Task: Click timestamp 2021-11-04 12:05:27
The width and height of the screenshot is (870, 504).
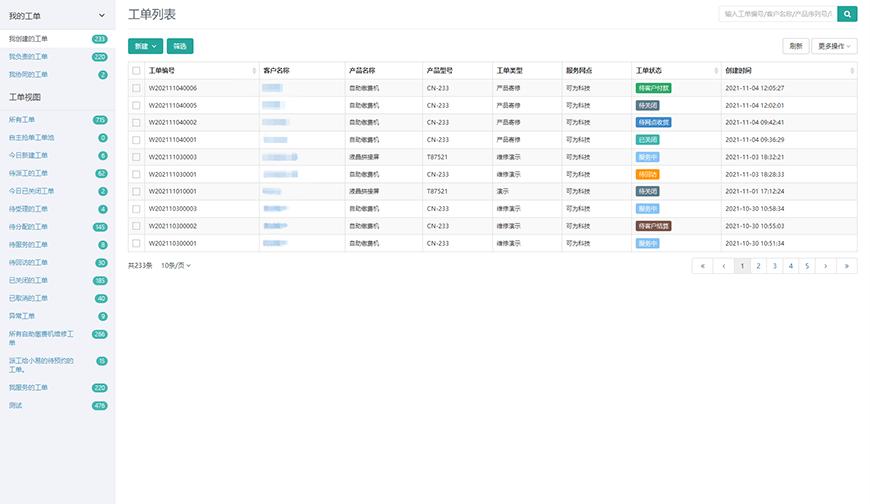Action: pyautogui.click(x=755, y=88)
